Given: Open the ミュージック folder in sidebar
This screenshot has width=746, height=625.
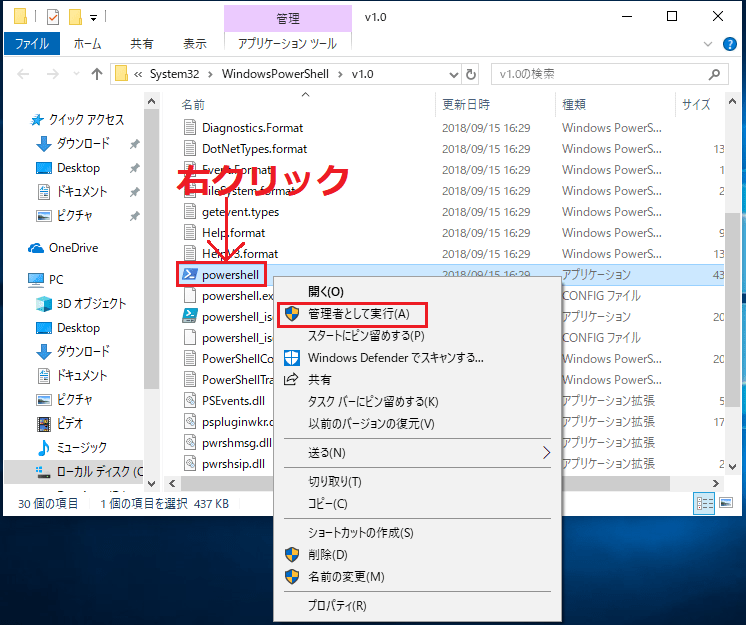Looking at the screenshot, I should [82, 447].
